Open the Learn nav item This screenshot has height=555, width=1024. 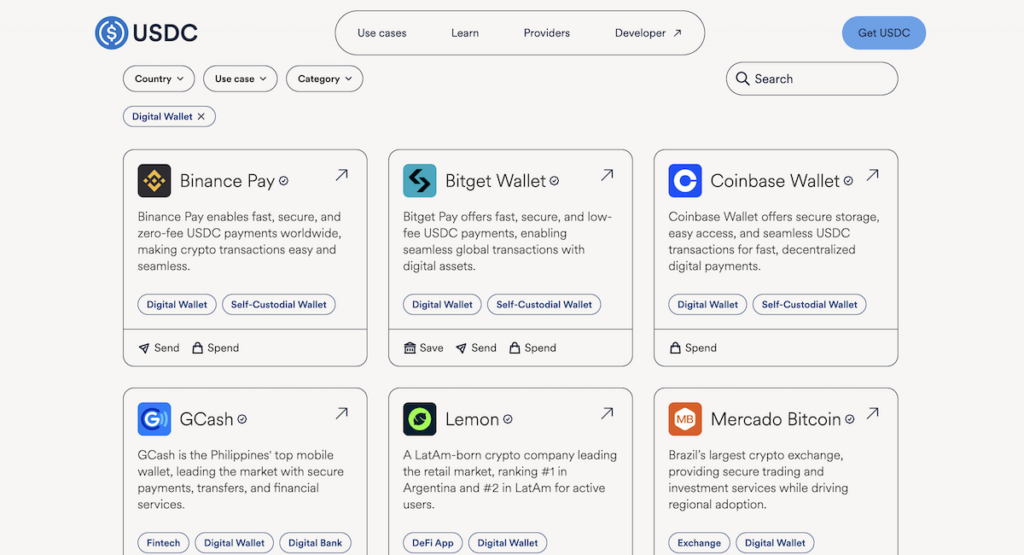[x=465, y=33]
